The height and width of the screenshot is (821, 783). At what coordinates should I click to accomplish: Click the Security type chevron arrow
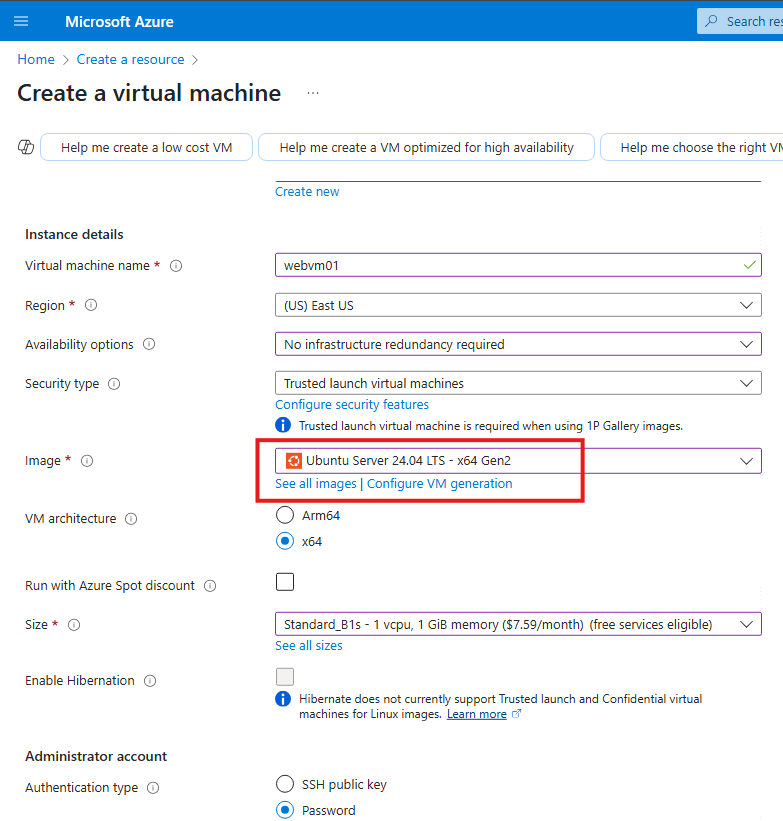pos(746,383)
